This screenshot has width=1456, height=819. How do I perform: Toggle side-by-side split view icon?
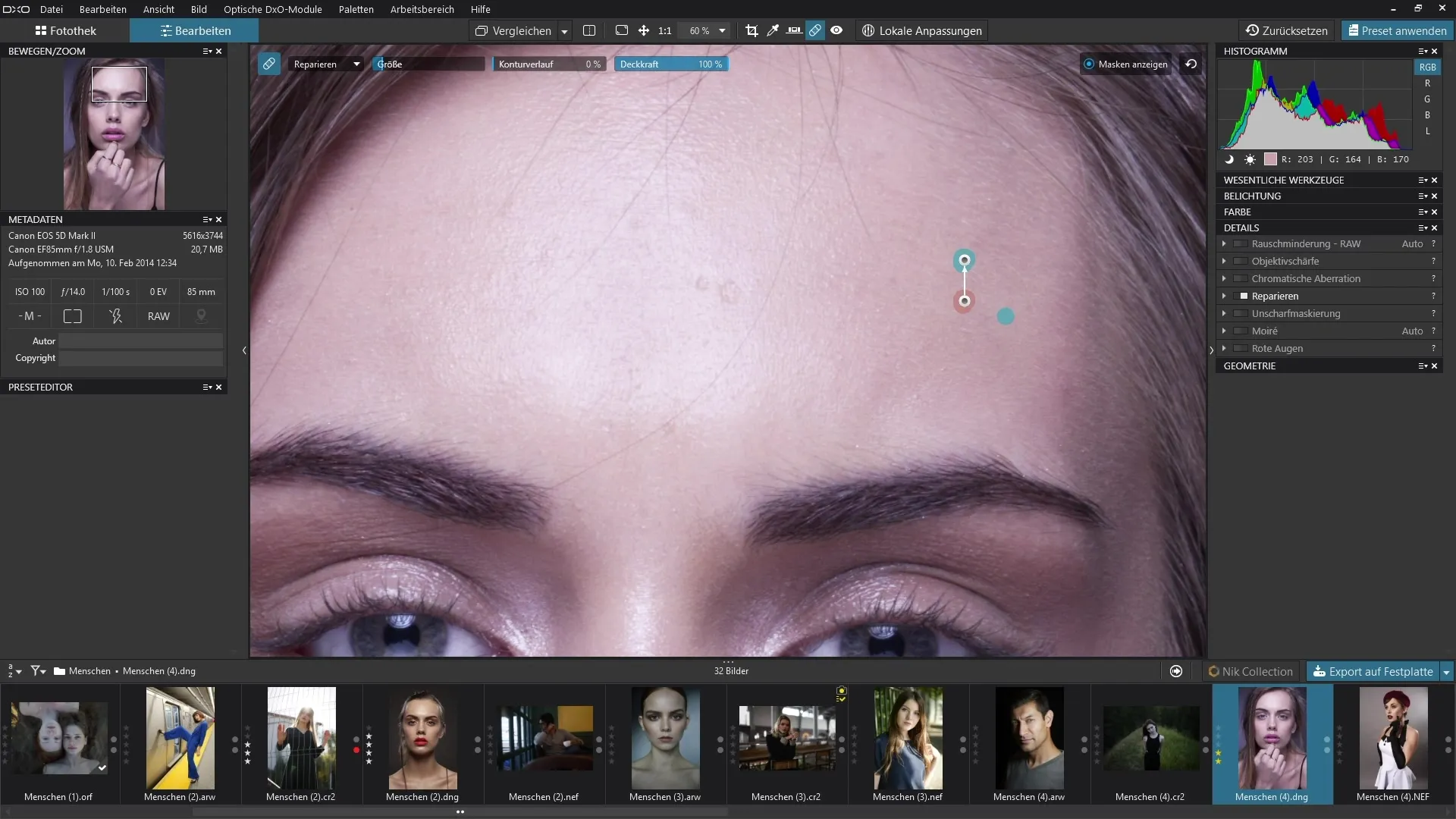(589, 30)
